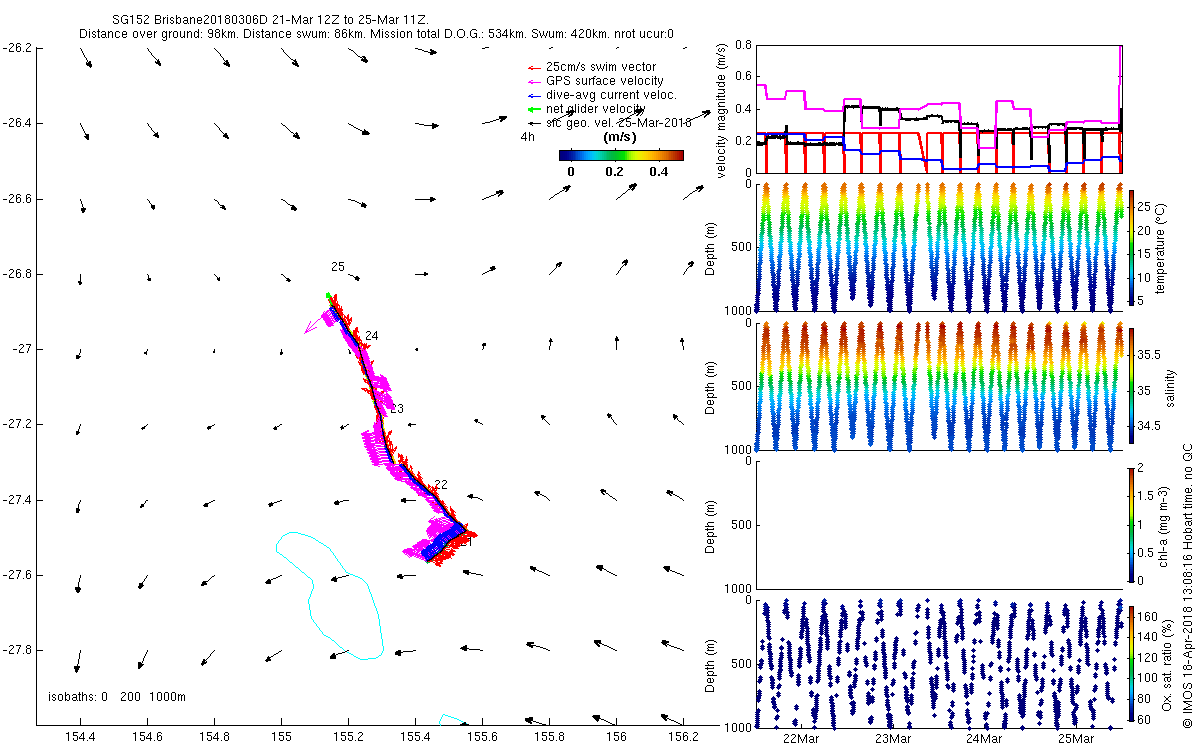Click the map longitude tick '156.2'
This screenshot has width=1200, height=750.
coord(683,737)
